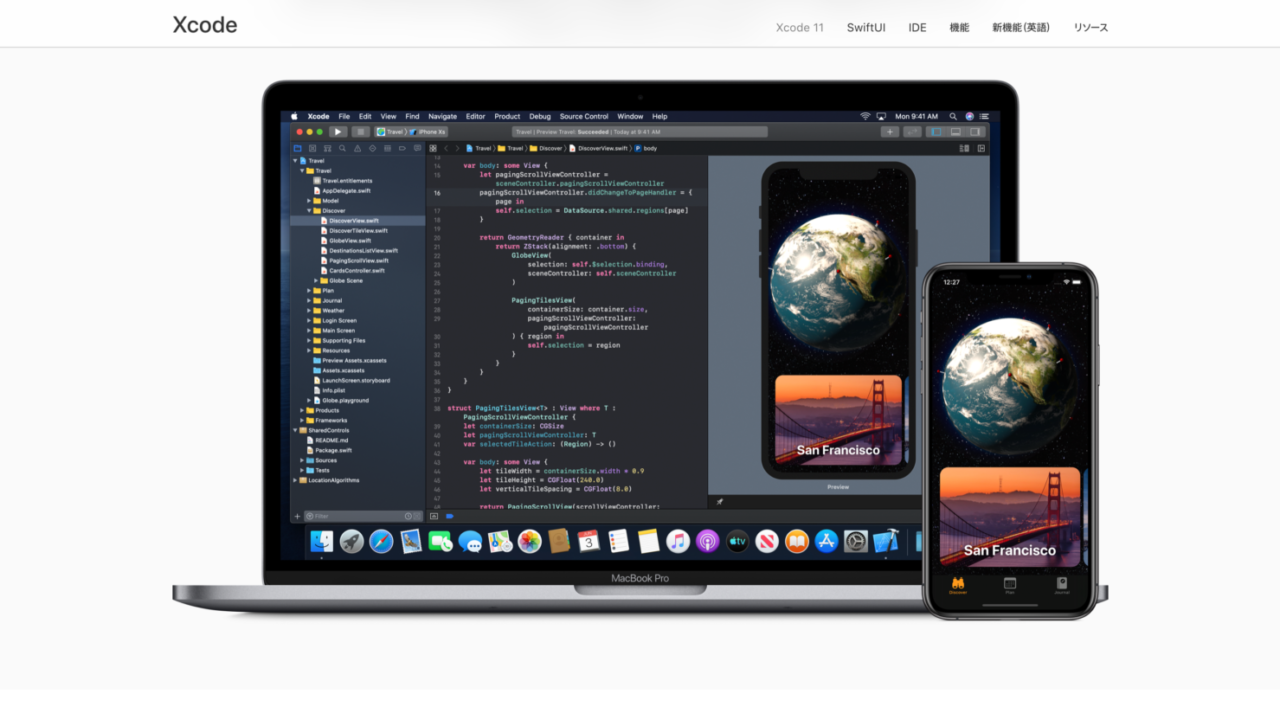Screen dimensions: 1280x720
Task: Click the Xcode Run (play) button
Action: (x=337, y=131)
